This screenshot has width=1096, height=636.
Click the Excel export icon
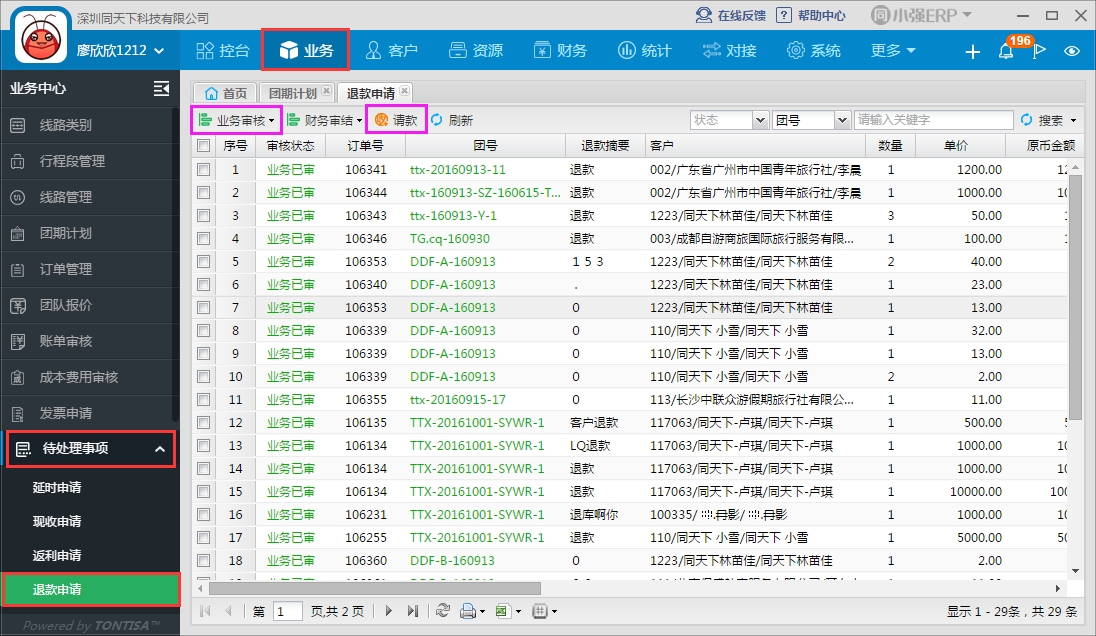click(502, 612)
